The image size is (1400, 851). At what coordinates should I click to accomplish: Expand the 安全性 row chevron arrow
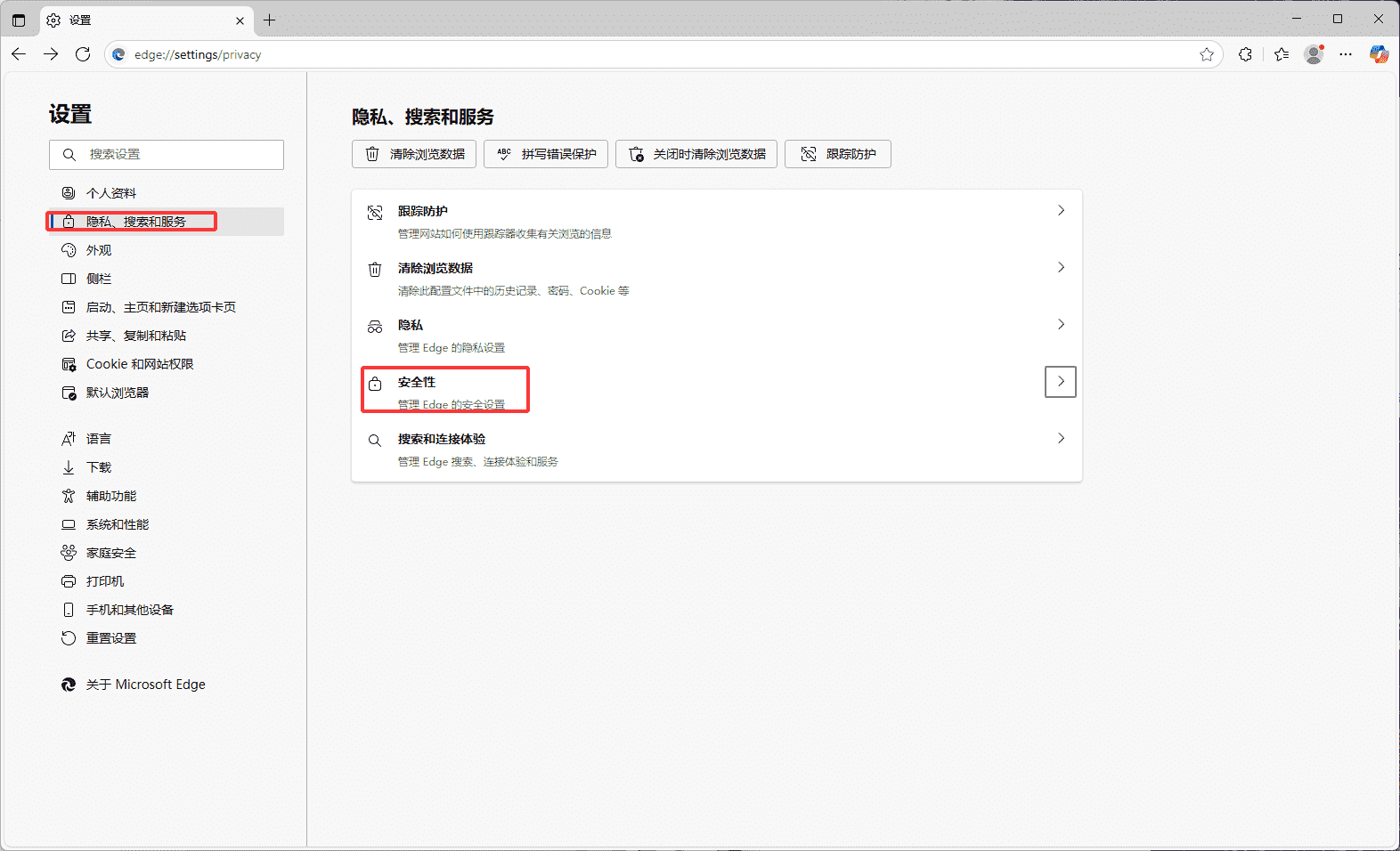(1060, 382)
